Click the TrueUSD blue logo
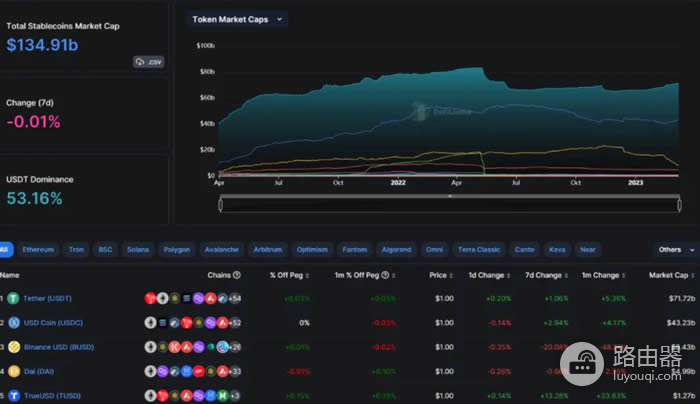This screenshot has width=700, height=404. click(x=14, y=396)
